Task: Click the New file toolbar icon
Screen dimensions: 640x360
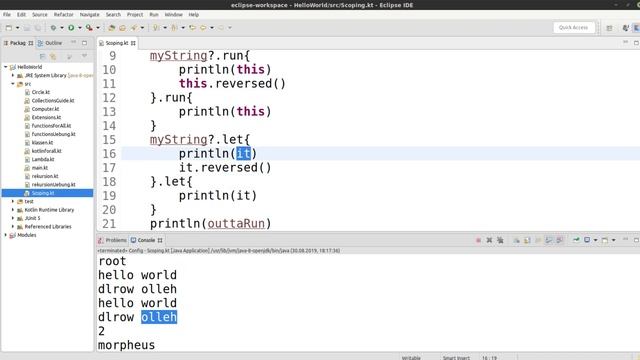Action: coord(9,28)
